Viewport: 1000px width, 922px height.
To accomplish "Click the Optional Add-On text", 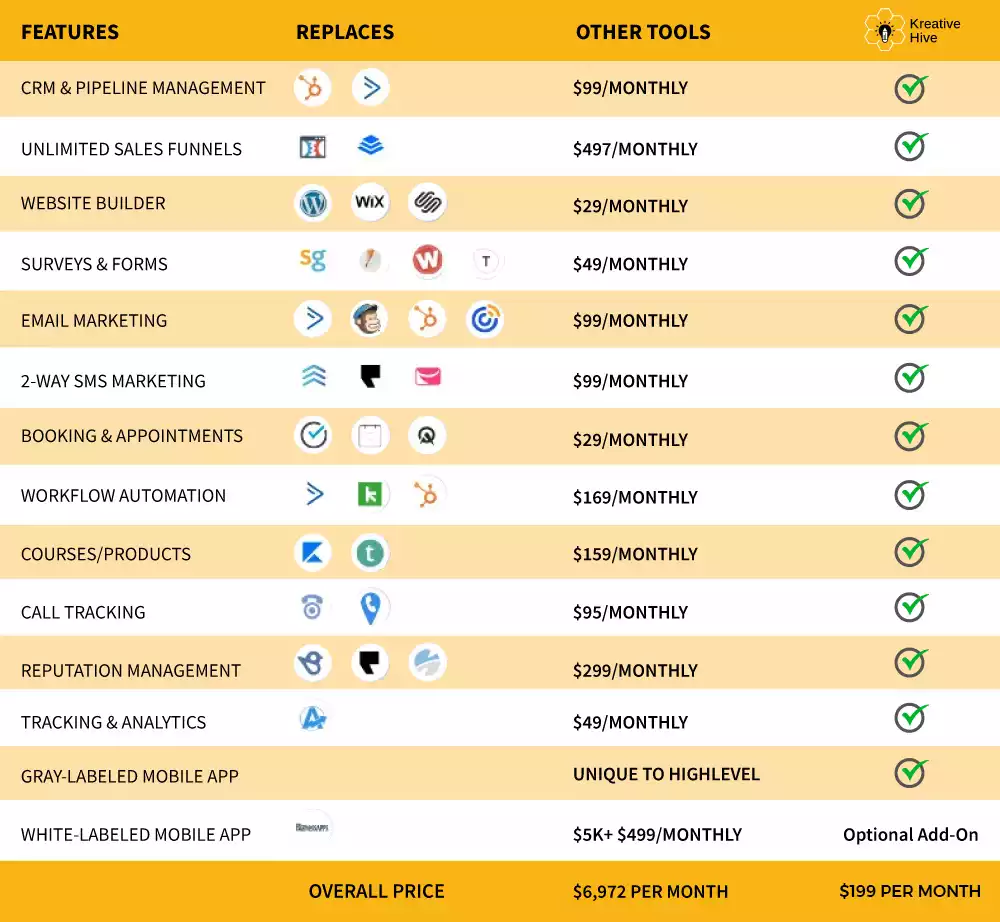I will 910,834.
